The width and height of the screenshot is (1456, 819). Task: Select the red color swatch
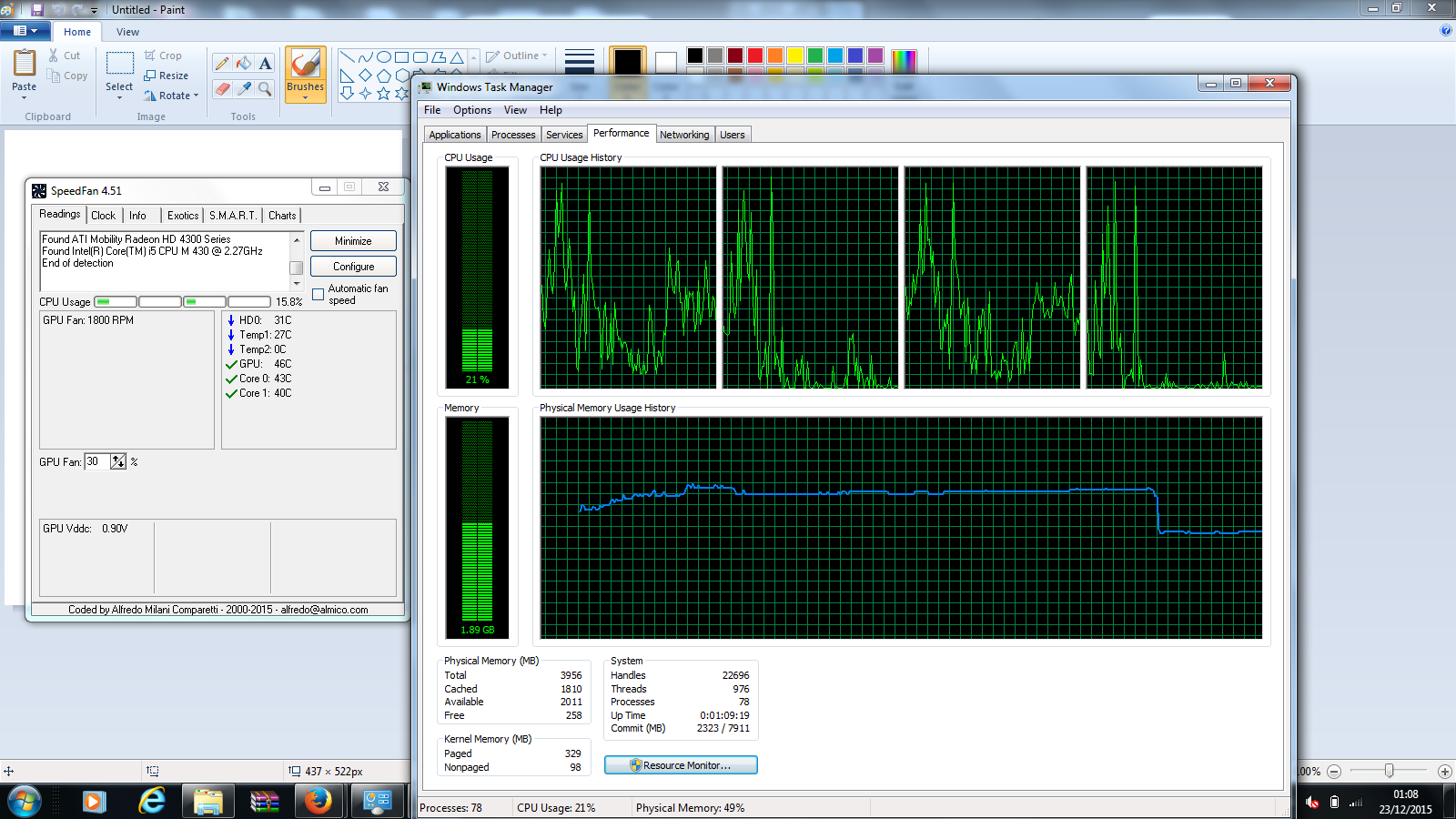click(x=755, y=56)
